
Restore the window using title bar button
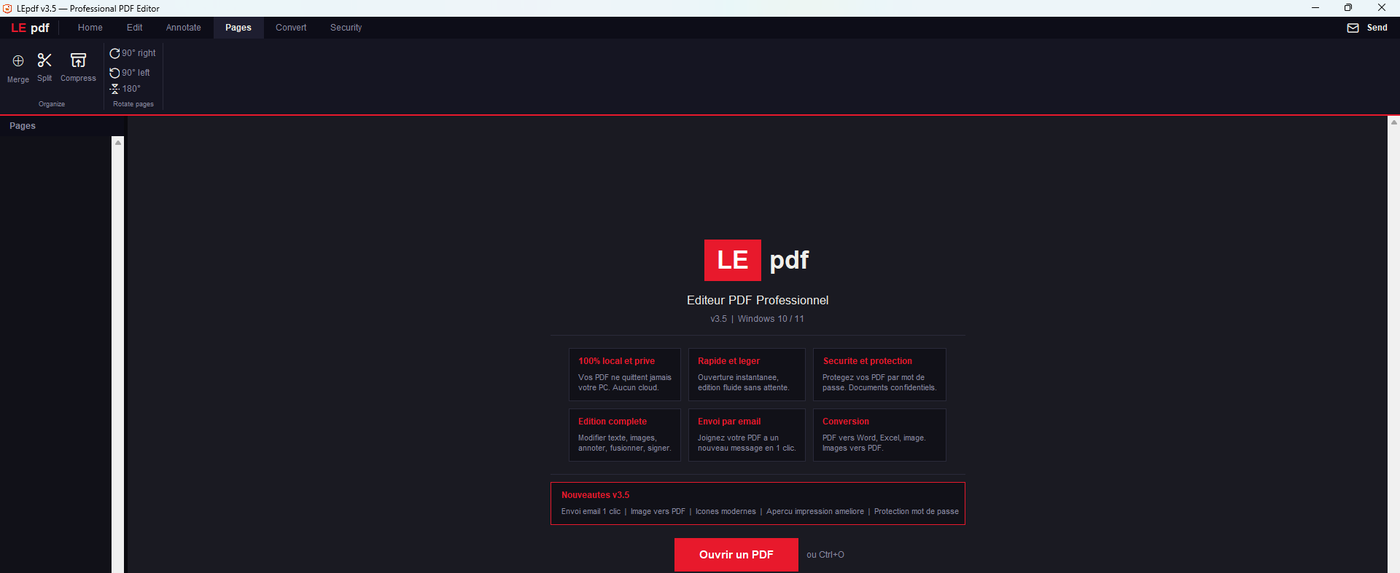(1348, 8)
